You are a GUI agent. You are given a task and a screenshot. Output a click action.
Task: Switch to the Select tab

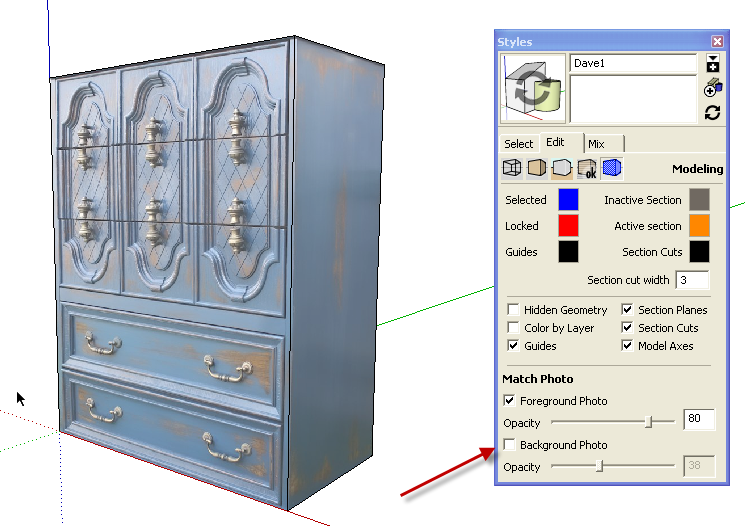click(x=518, y=143)
